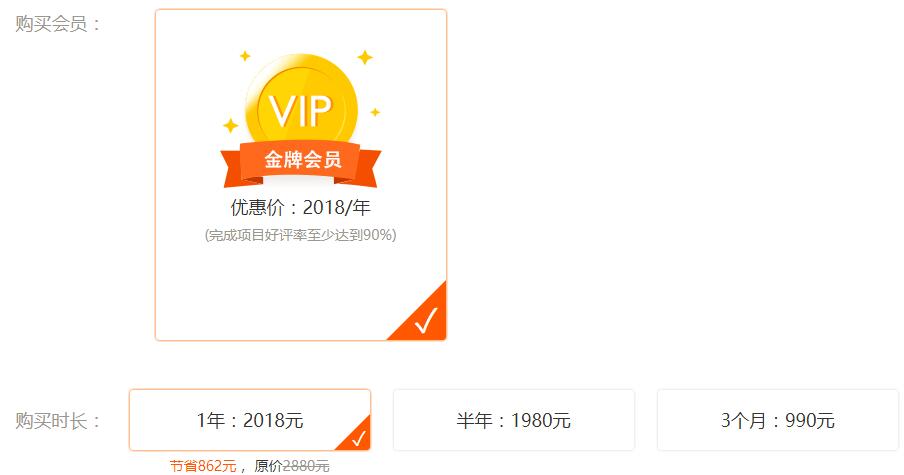Select the 1年:2018元 duration option
904x475 pixels.
coord(250,420)
